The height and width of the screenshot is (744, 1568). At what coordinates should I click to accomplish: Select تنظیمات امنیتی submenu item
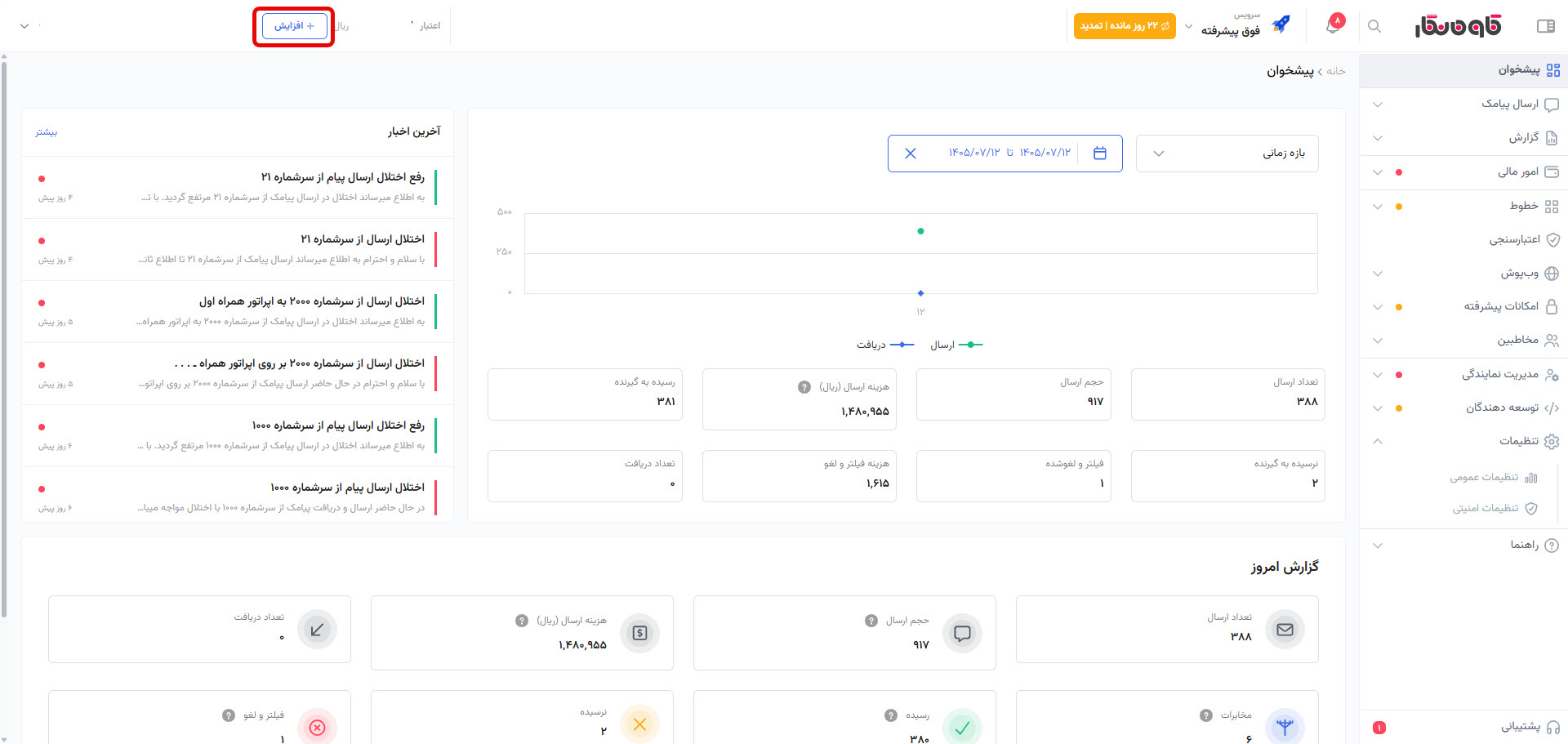[x=1494, y=509]
